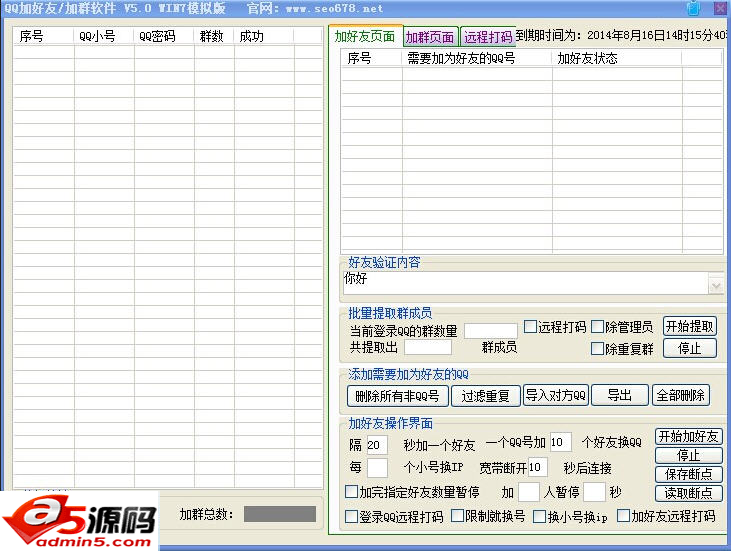This screenshot has width=731, height=551.
Task: Open the 加群页面 tab
Action: pyautogui.click(x=430, y=37)
